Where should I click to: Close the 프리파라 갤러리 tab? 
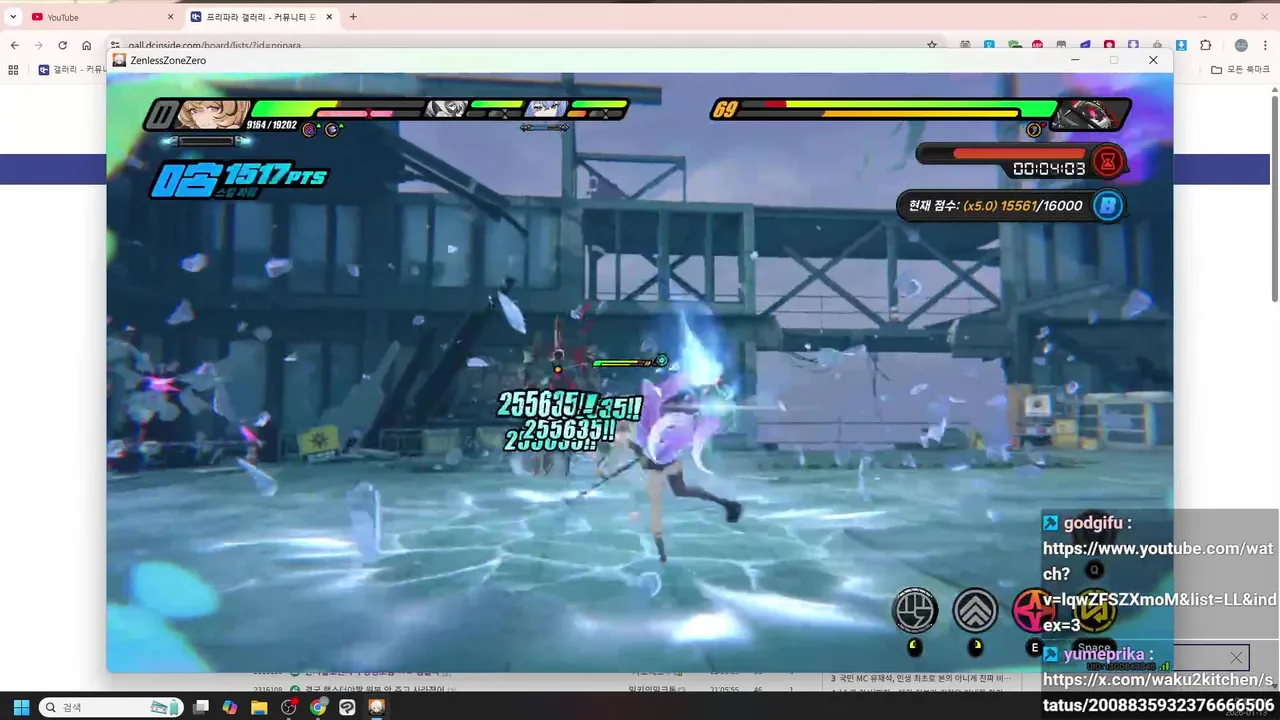pyautogui.click(x=329, y=17)
